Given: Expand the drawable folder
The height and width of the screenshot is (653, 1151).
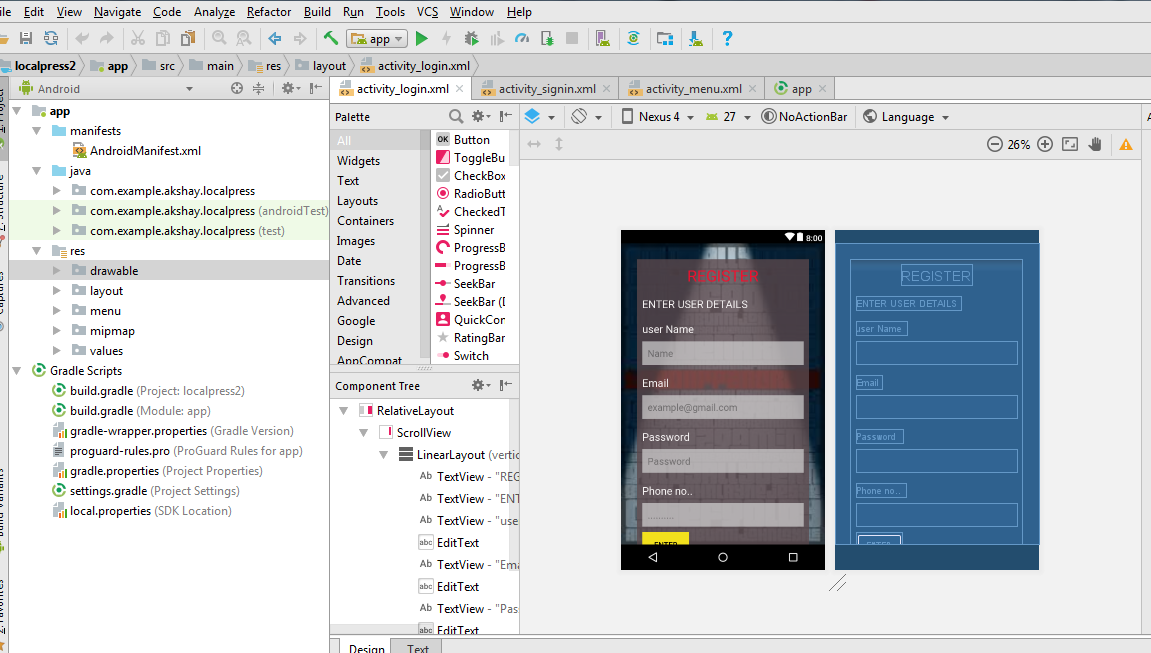Looking at the screenshot, I should [x=57, y=271].
